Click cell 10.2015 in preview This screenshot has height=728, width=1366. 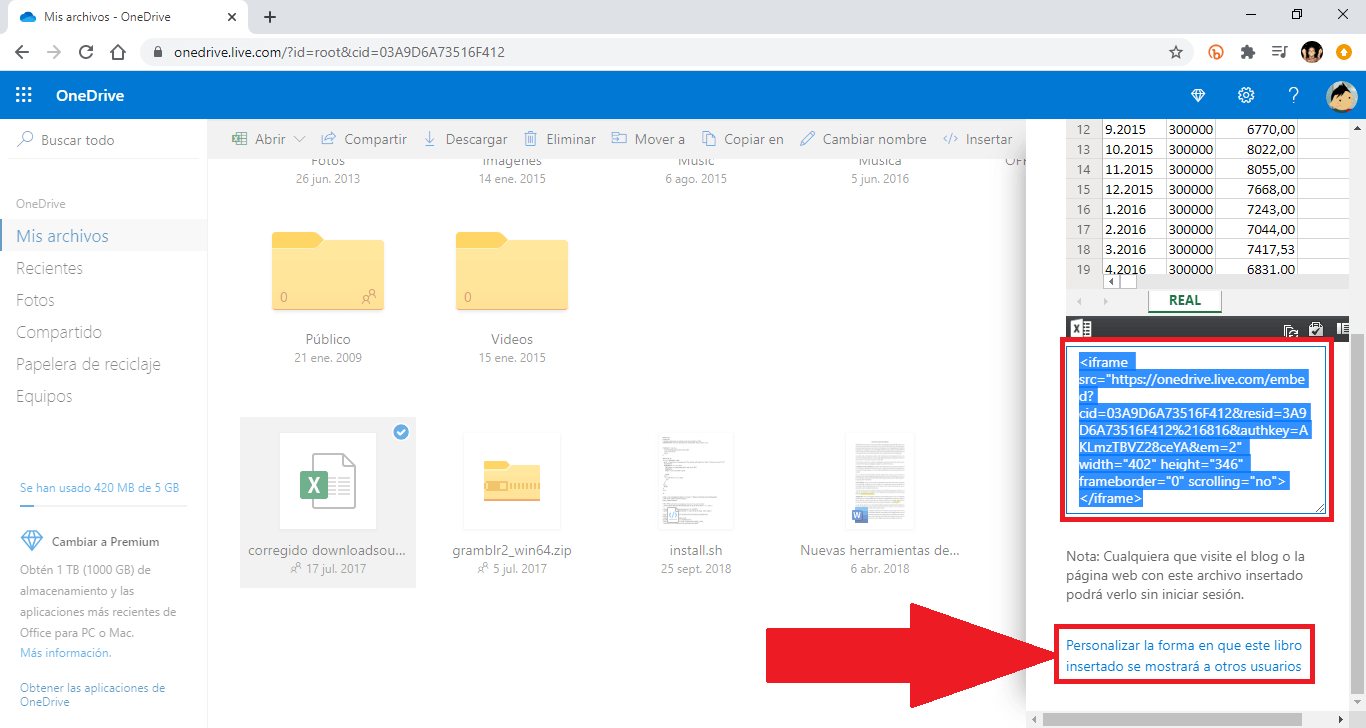(1132, 149)
